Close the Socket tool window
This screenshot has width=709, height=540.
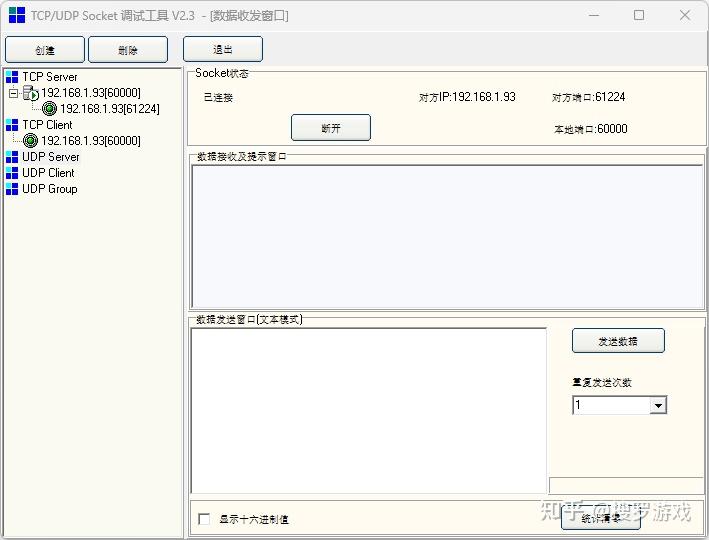point(685,15)
